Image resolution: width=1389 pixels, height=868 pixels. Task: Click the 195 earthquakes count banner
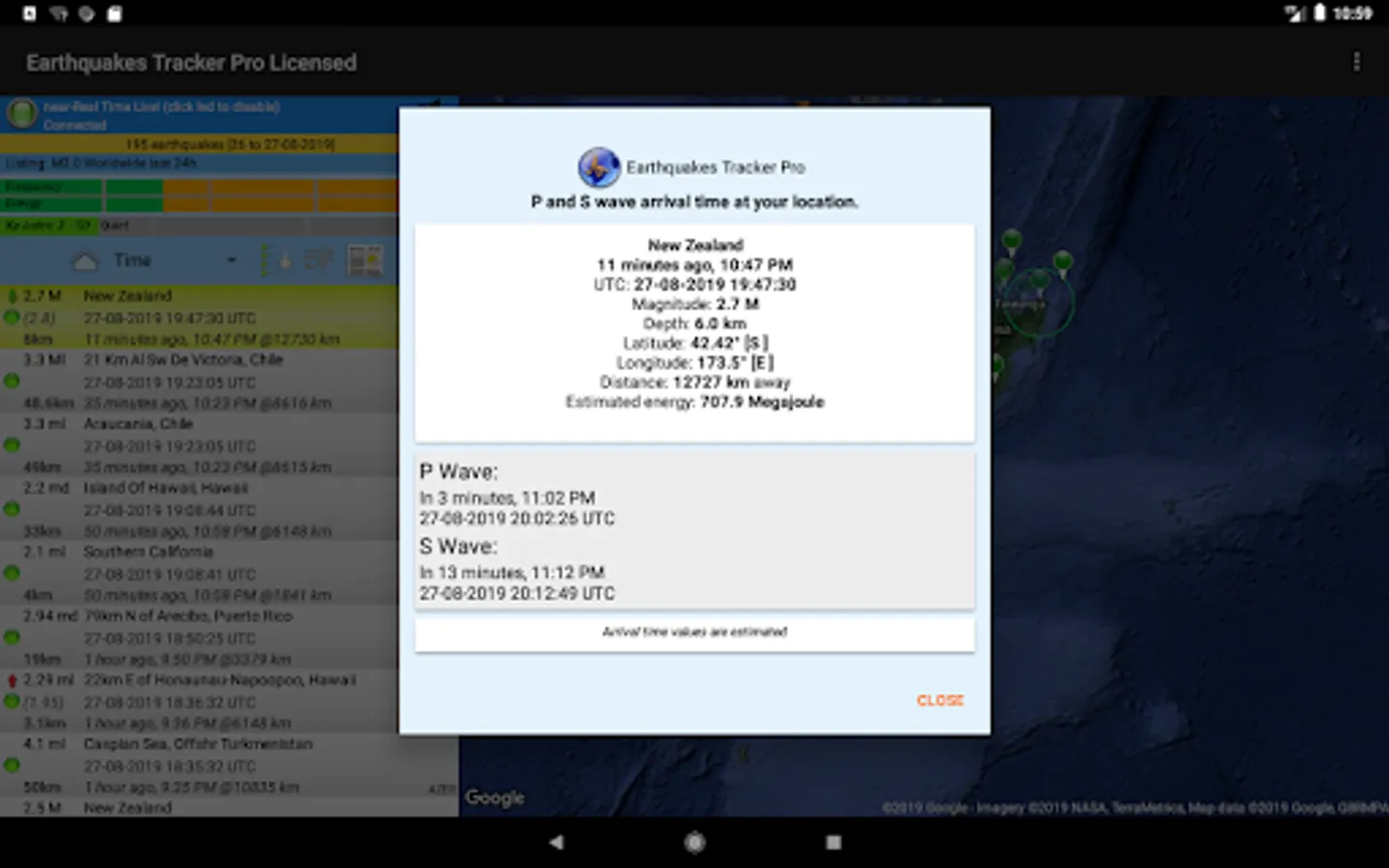coord(199,144)
